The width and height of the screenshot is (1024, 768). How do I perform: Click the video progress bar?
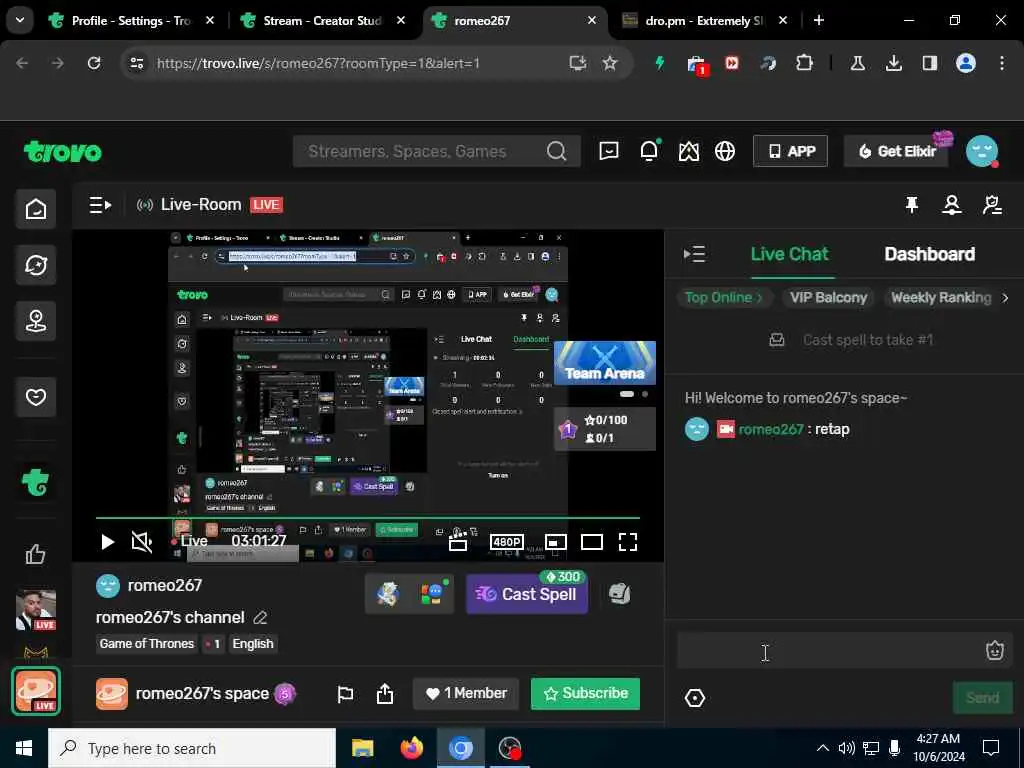click(x=368, y=519)
